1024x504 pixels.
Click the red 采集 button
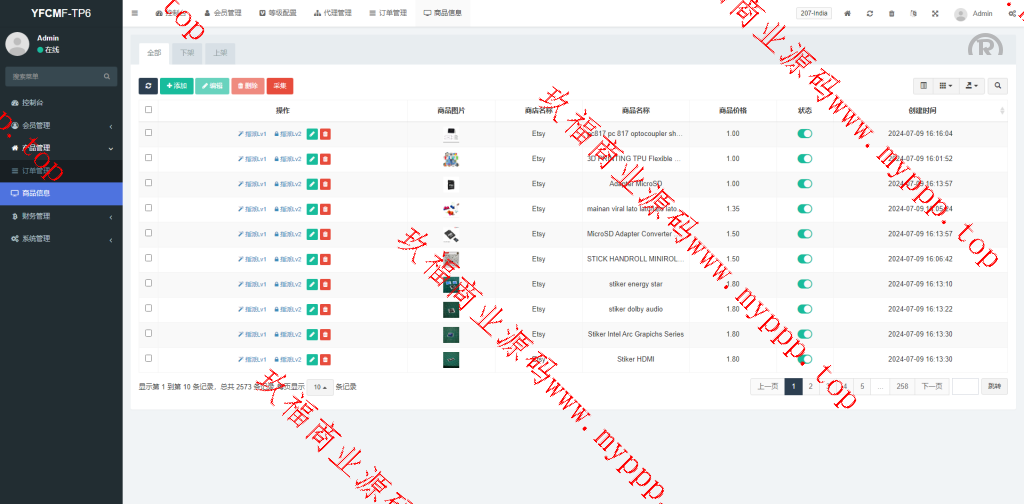point(280,86)
